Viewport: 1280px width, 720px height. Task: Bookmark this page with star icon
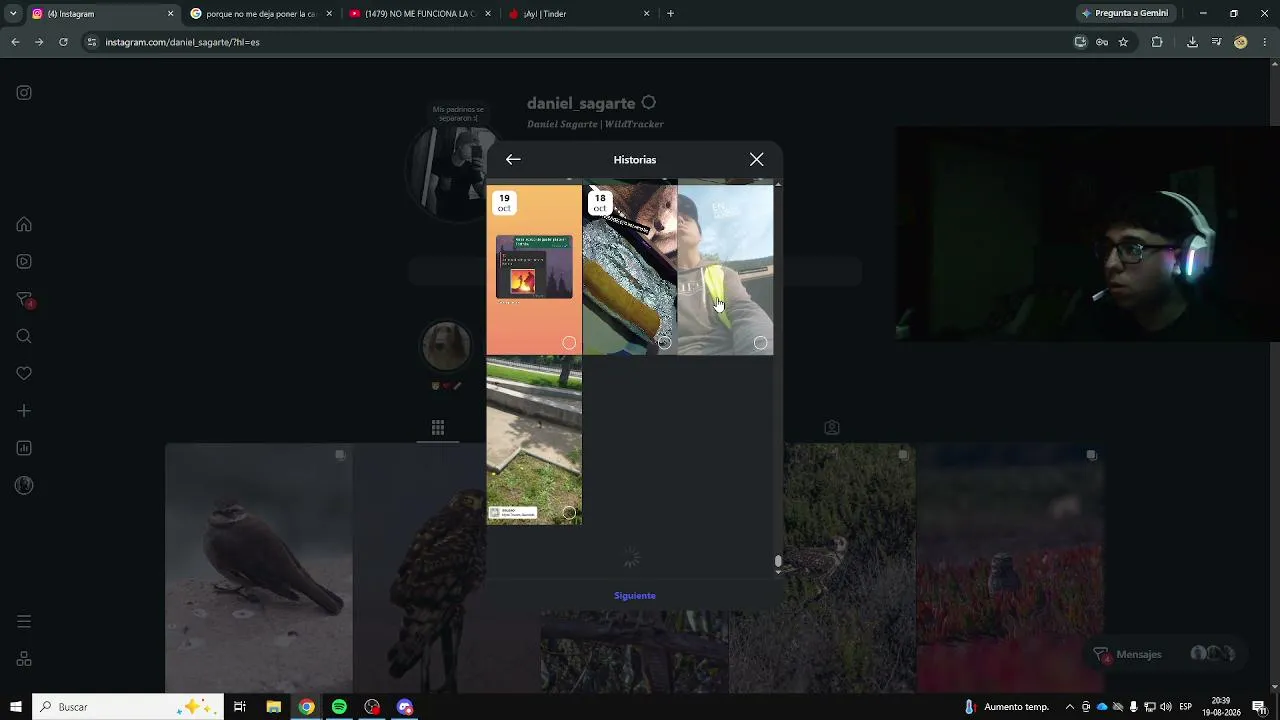click(1123, 42)
